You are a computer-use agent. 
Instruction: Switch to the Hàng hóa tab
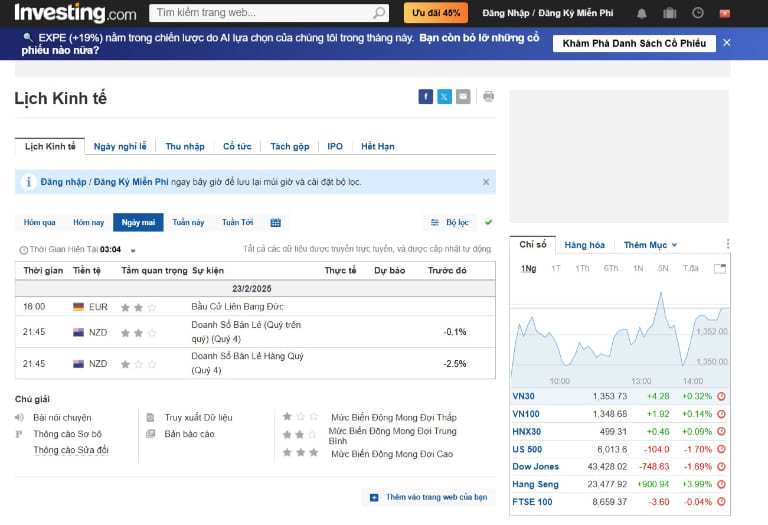pos(584,245)
